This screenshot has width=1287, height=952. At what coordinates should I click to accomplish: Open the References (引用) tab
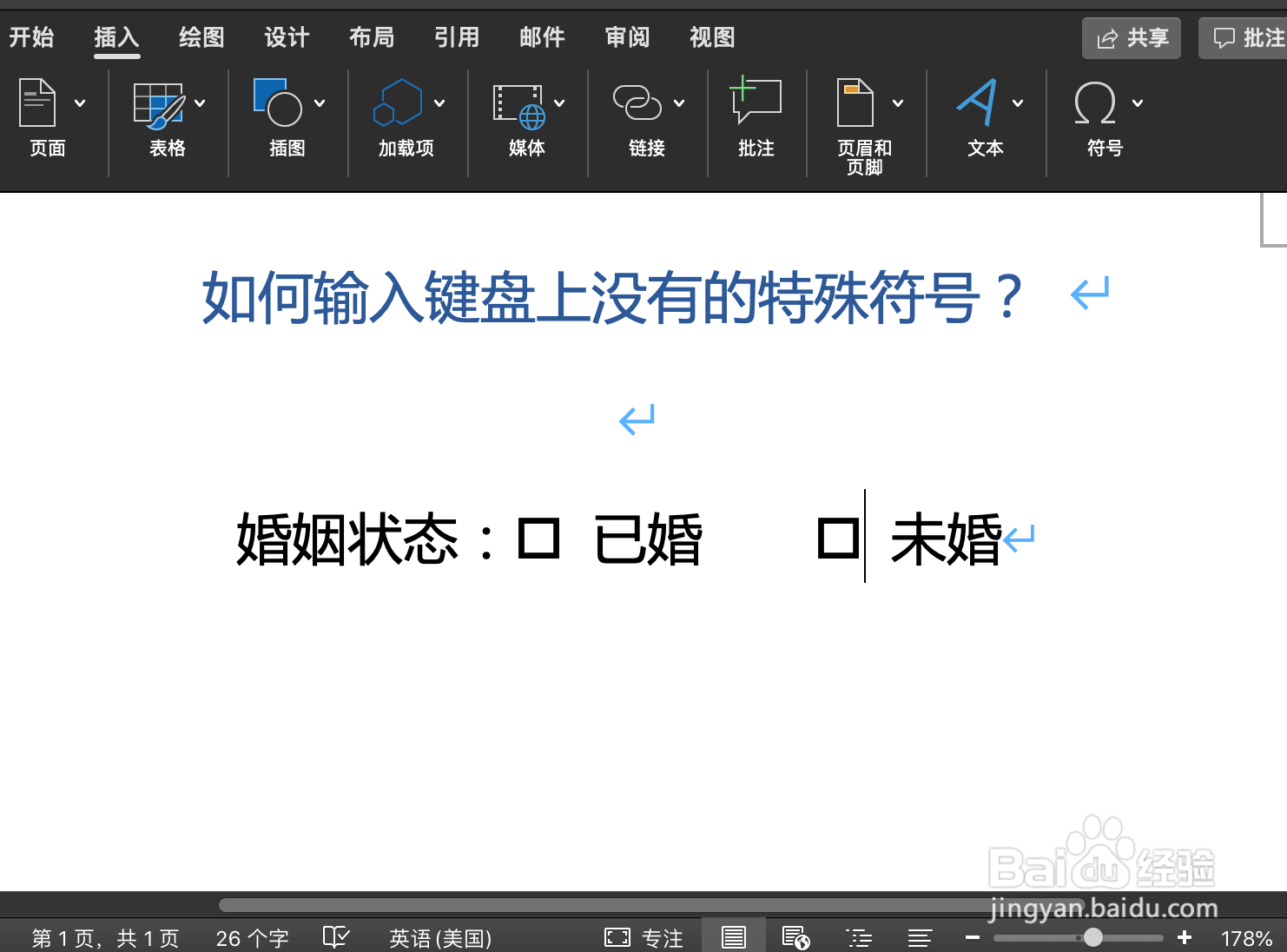tap(457, 37)
